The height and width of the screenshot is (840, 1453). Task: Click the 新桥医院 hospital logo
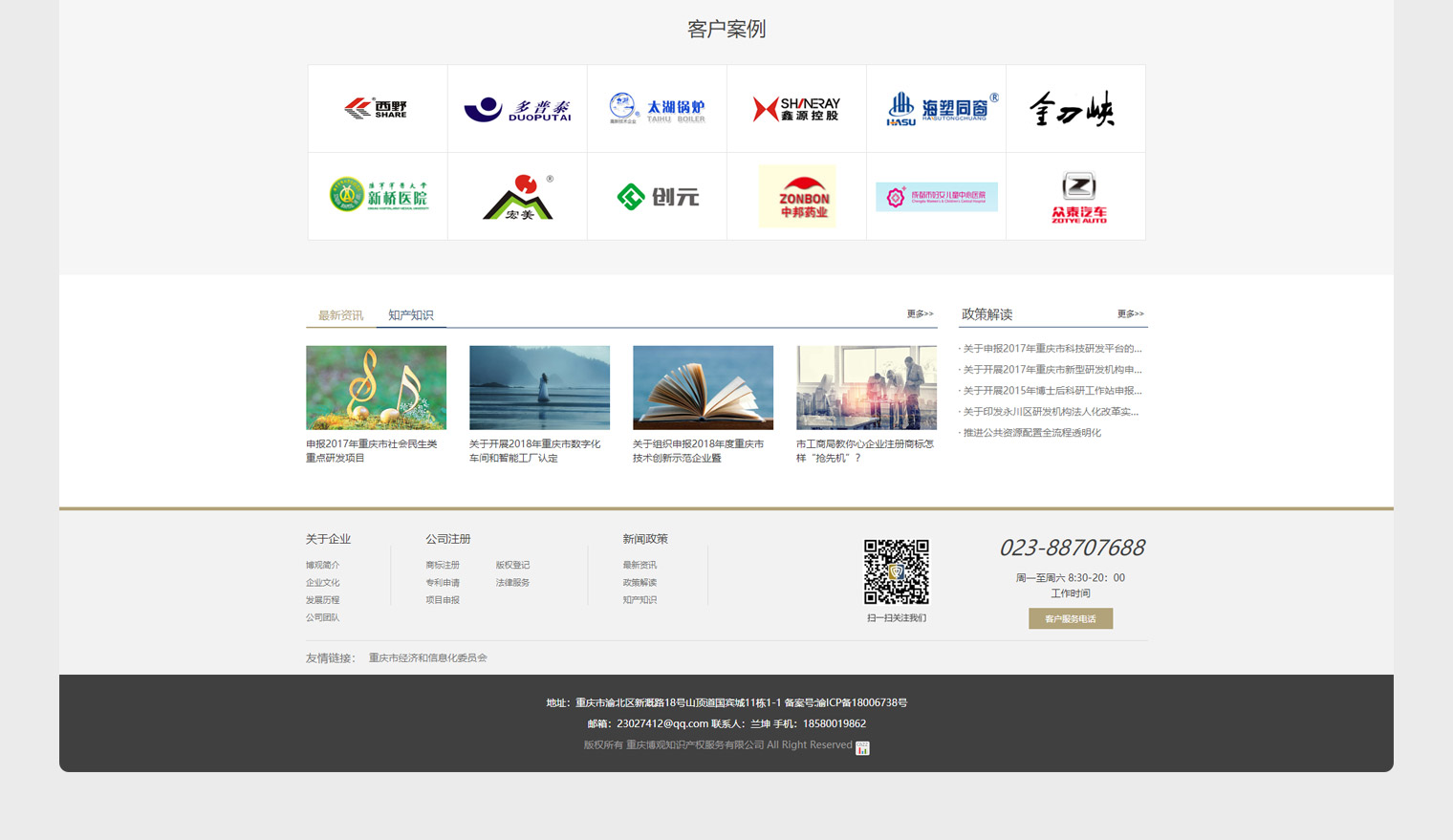378,196
